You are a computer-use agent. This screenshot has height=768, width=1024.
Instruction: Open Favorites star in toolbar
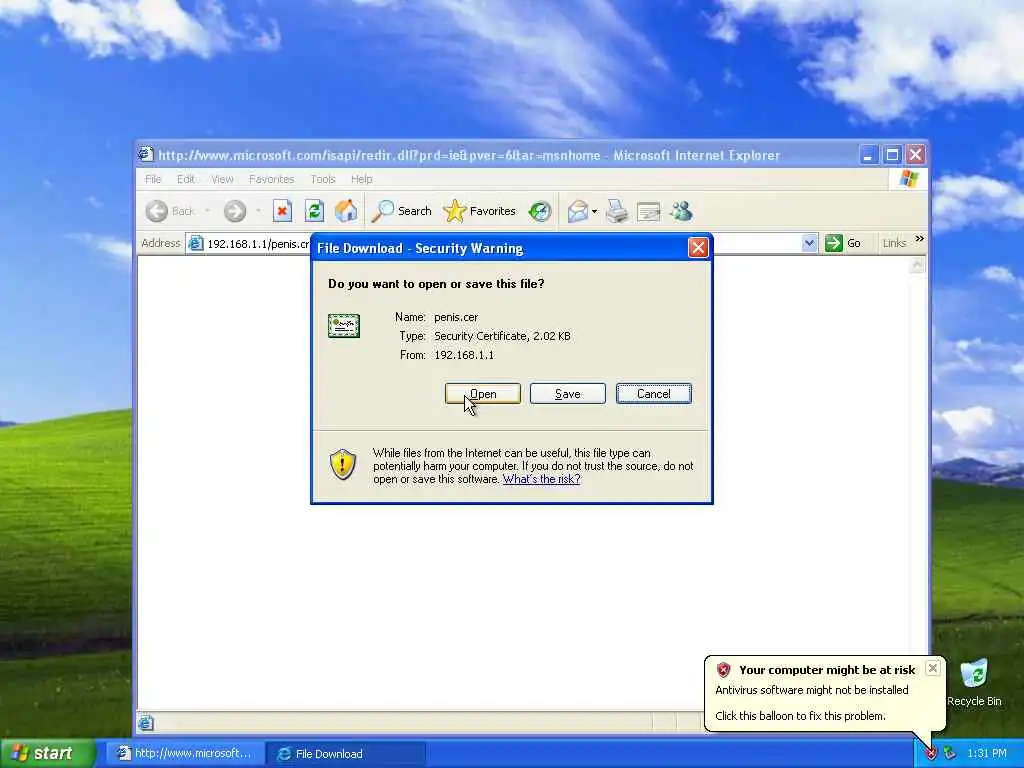point(479,211)
